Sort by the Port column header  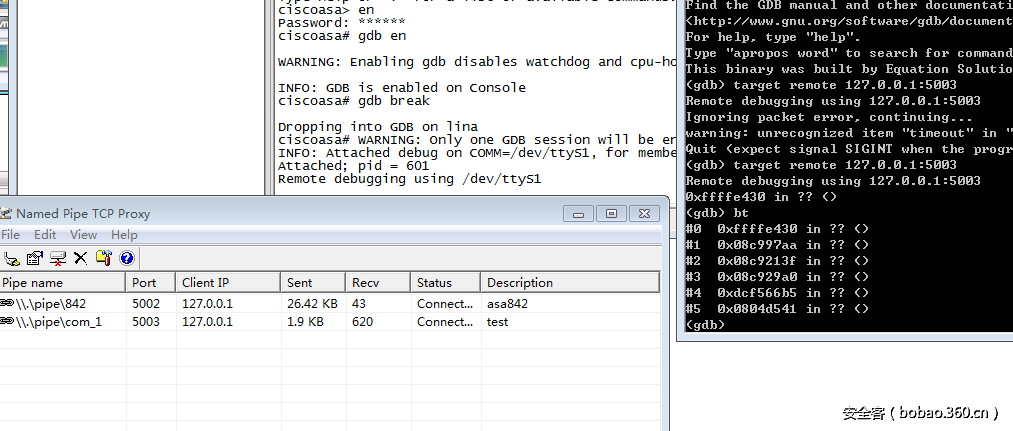(150, 283)
